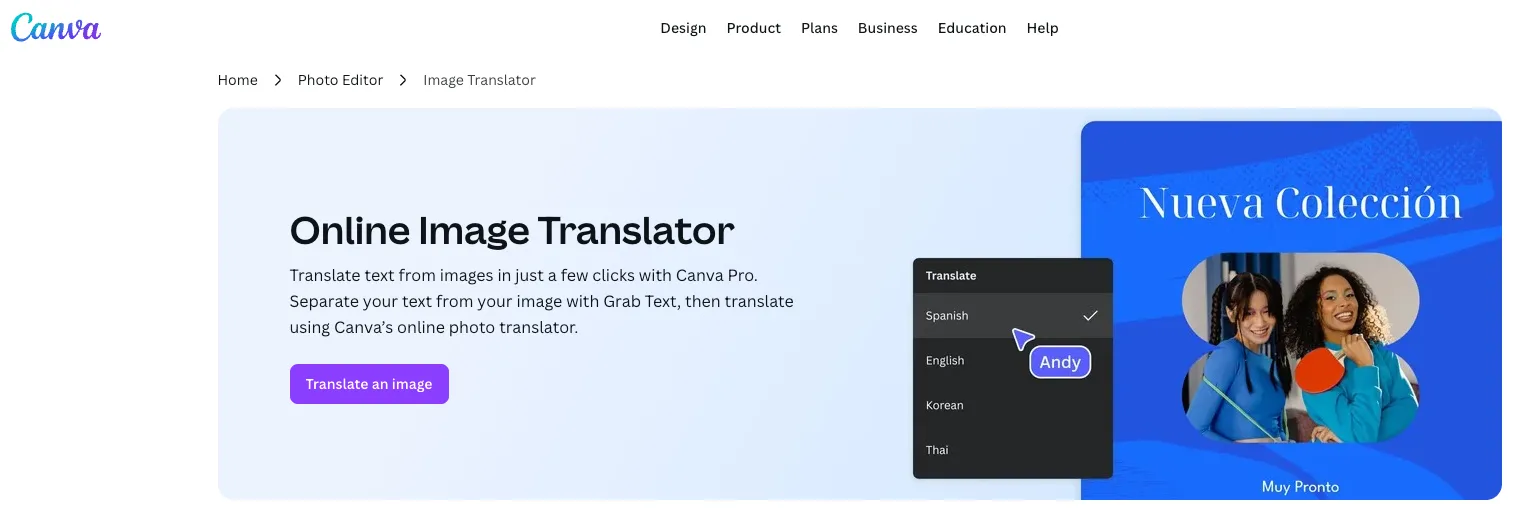1534x519 pixels.
Task: Click chevron between Home and Photo Editor
Action: 278,80
